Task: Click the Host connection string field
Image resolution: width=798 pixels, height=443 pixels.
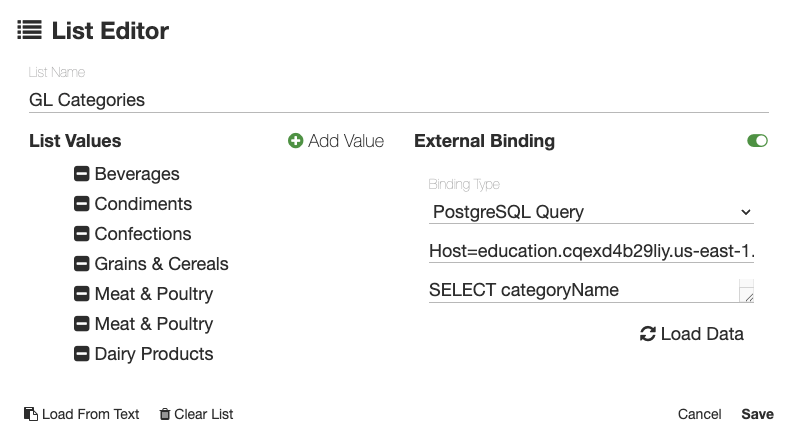Action: [x=590, y=251]
